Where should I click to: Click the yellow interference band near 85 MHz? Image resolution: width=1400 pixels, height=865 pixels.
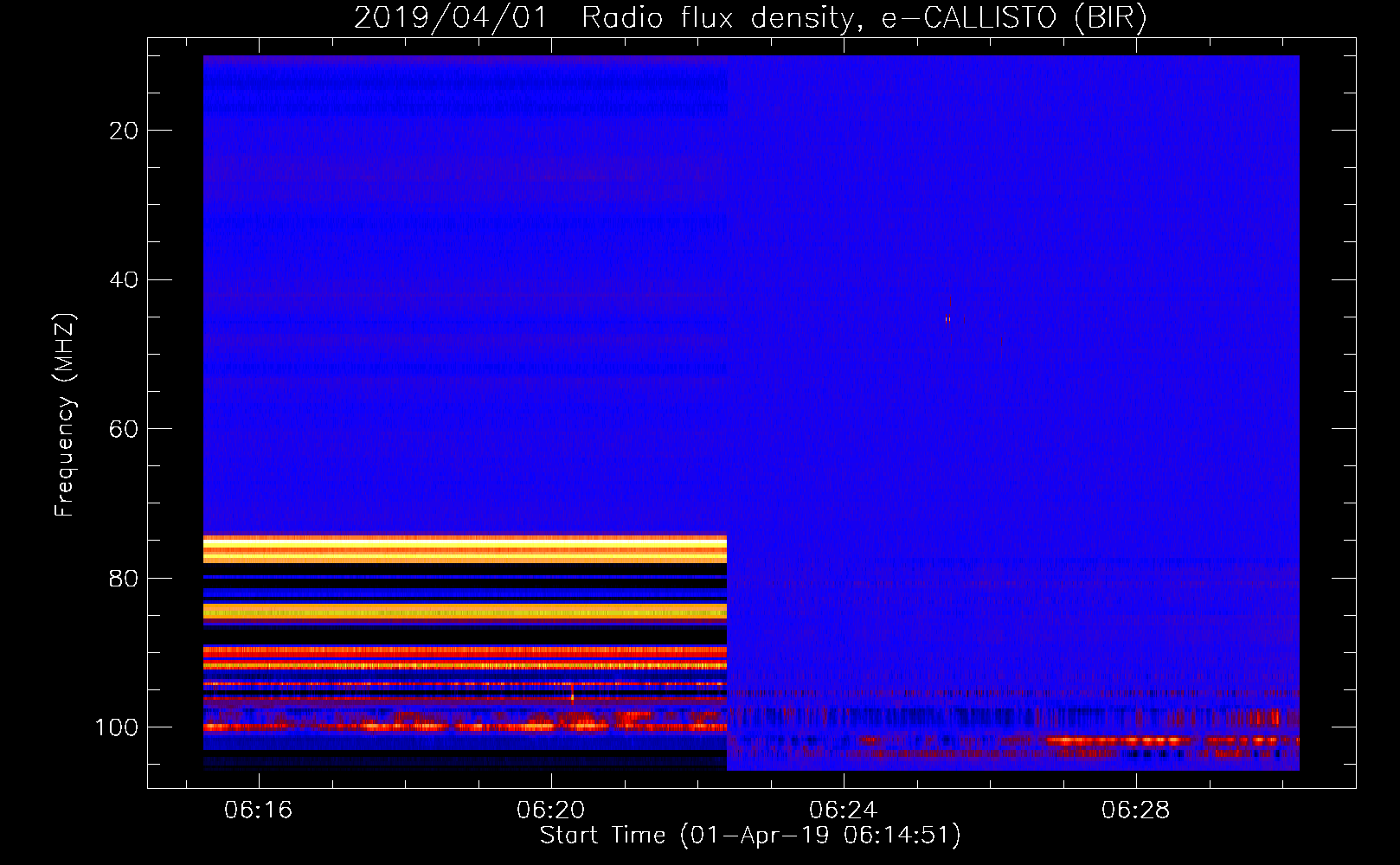click(465, 612)
